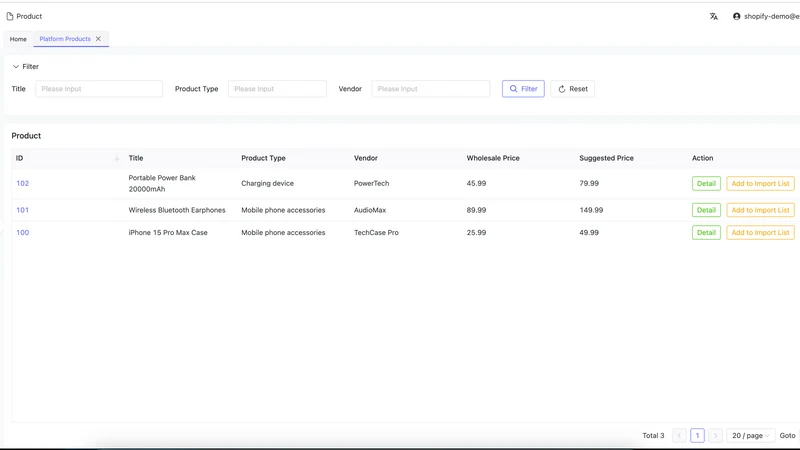Click the Suggested Price column header
Screen dimensions: 800x450
(606, 158)
